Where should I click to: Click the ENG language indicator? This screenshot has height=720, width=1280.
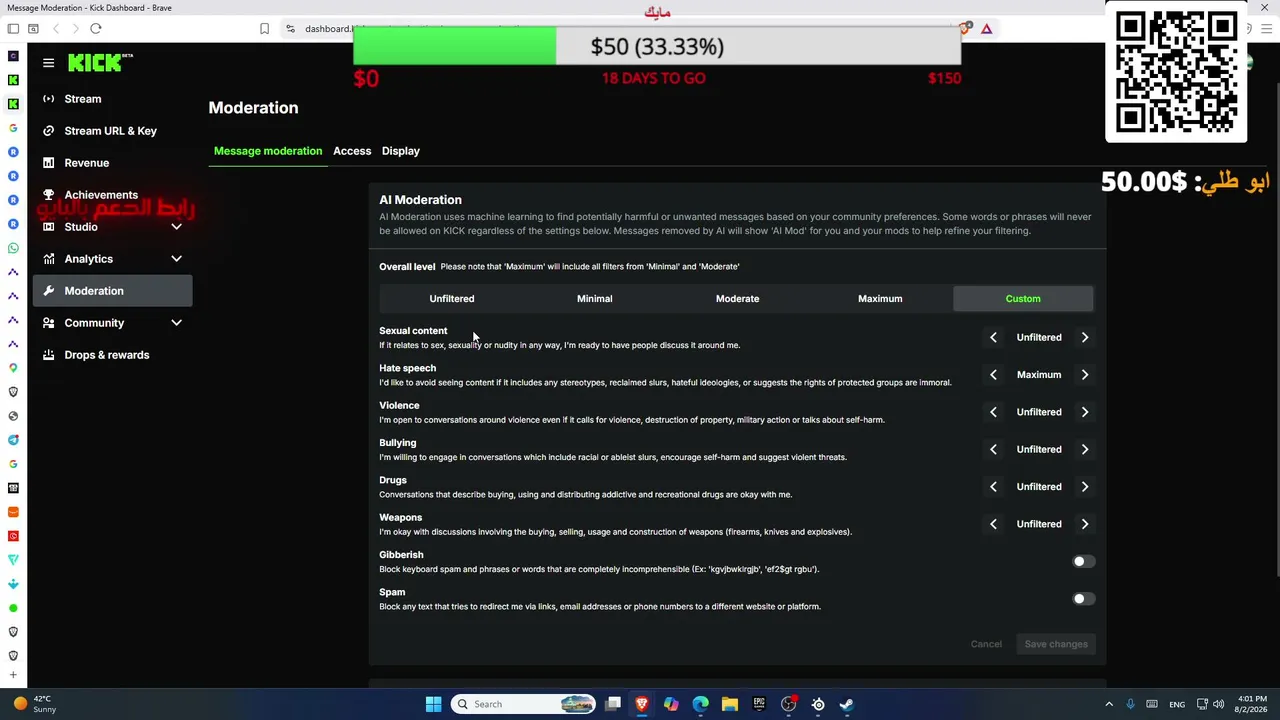(x=1177, y=704)
